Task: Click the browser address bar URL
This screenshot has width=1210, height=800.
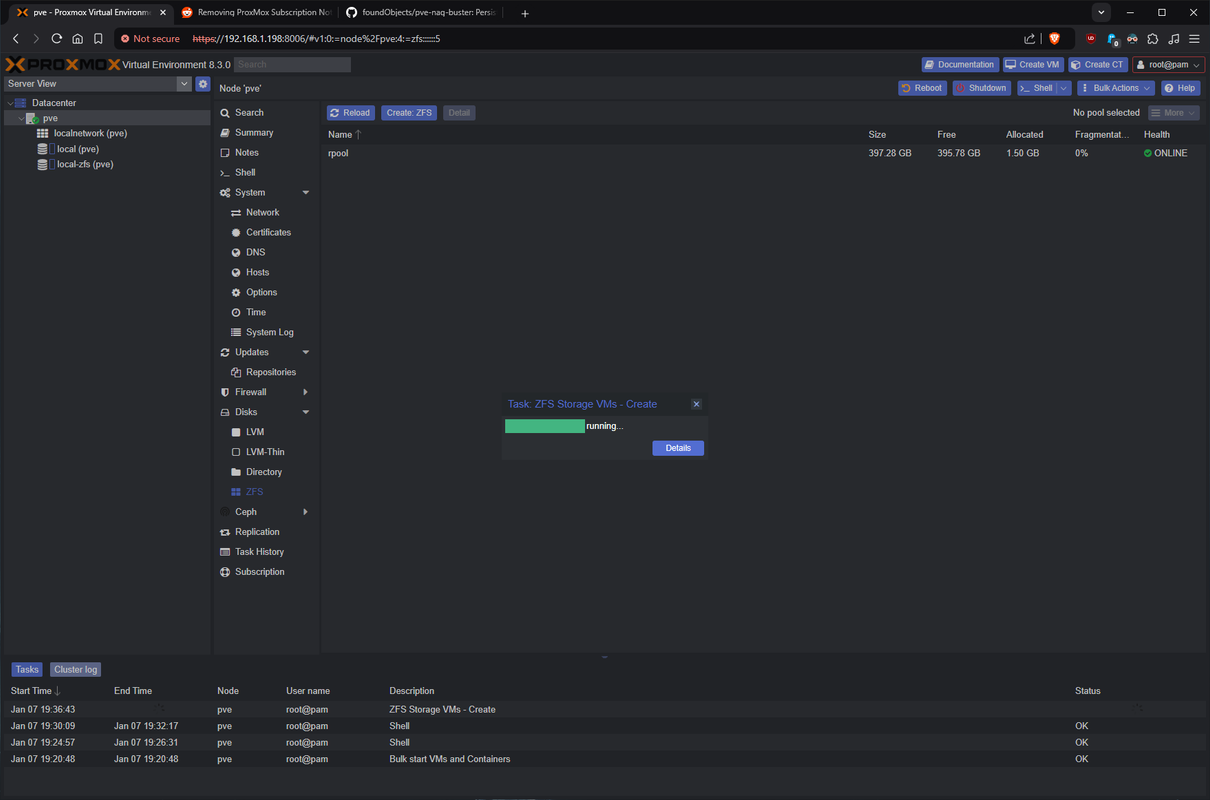Action: click(316, 38)
